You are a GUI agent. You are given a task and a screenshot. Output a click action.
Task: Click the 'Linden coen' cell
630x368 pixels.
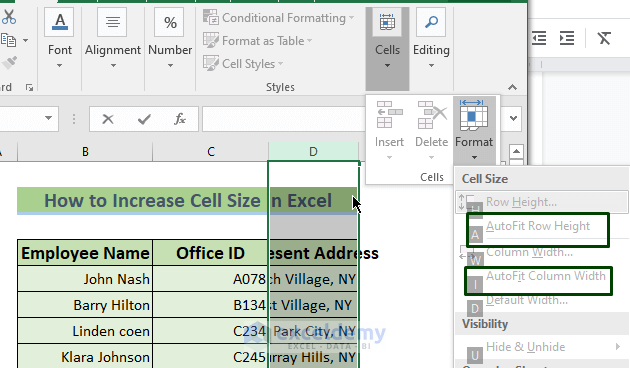pos(85,331)
